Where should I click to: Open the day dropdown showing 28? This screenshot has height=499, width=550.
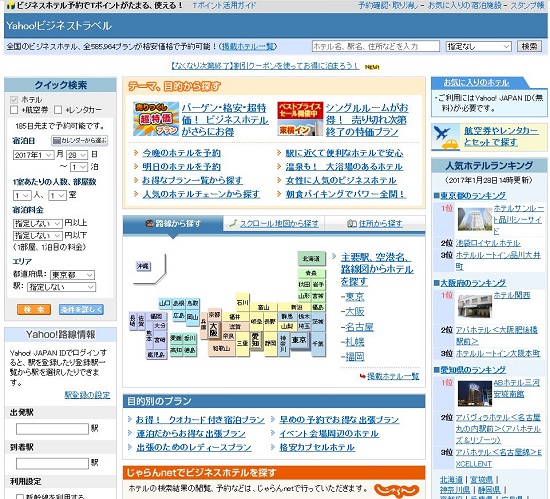(77, 155)
